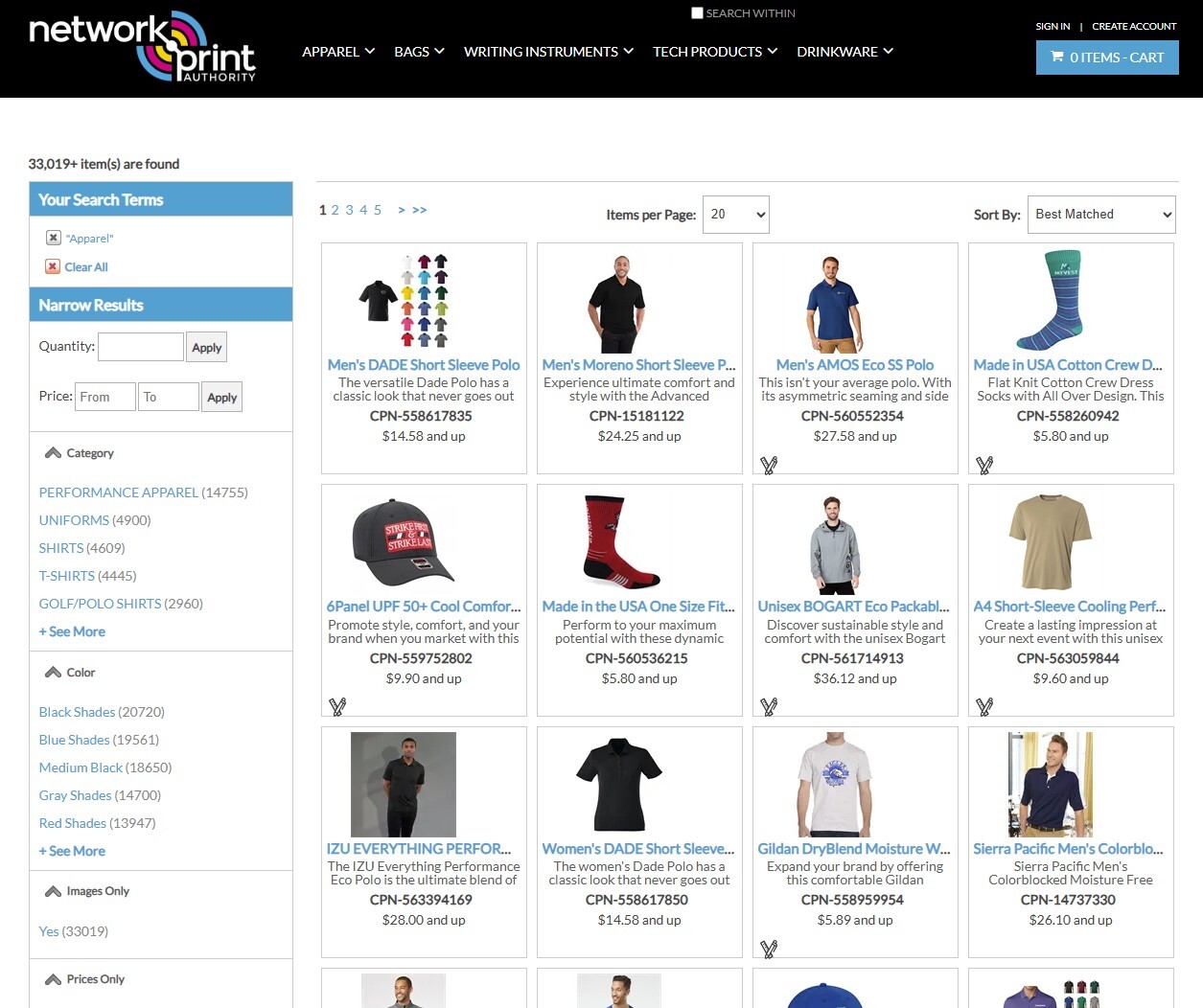Open the Apparel navigation menu
The width and height of the screenshot is (1203, 1008).
click(x=337, y=52)
